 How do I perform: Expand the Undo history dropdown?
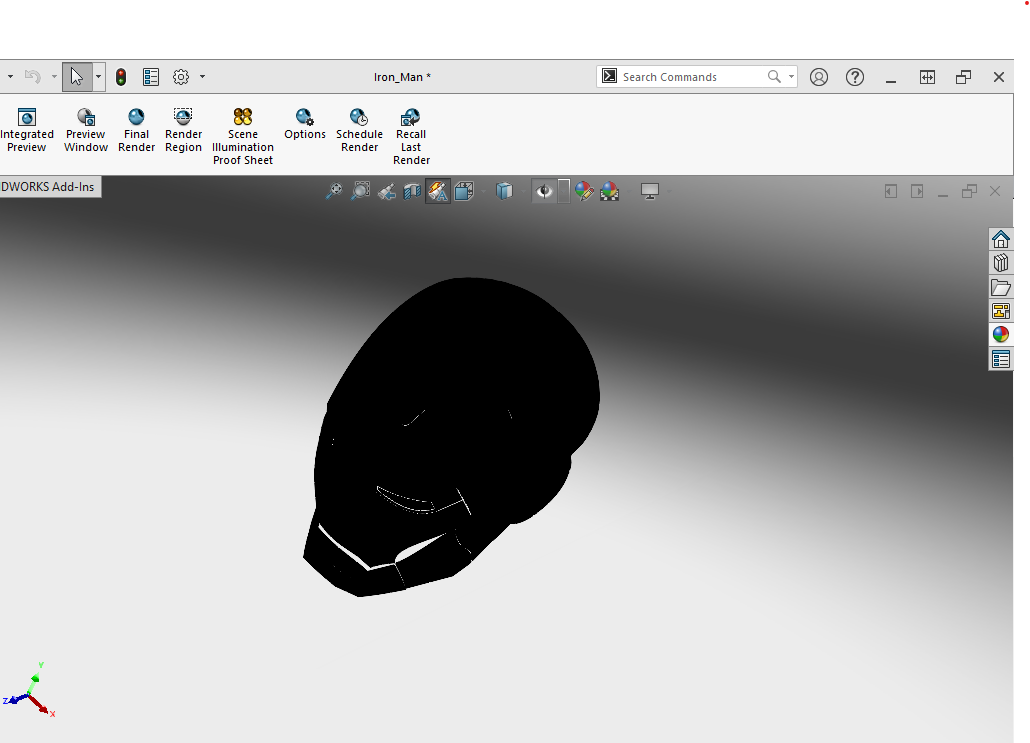pos(54,77)
